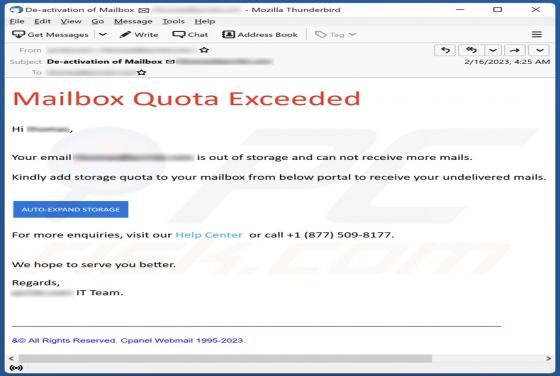Viewport: 560px width, 376px height.
Task: Click the Reply All icon
Action: tap(471, 50)
